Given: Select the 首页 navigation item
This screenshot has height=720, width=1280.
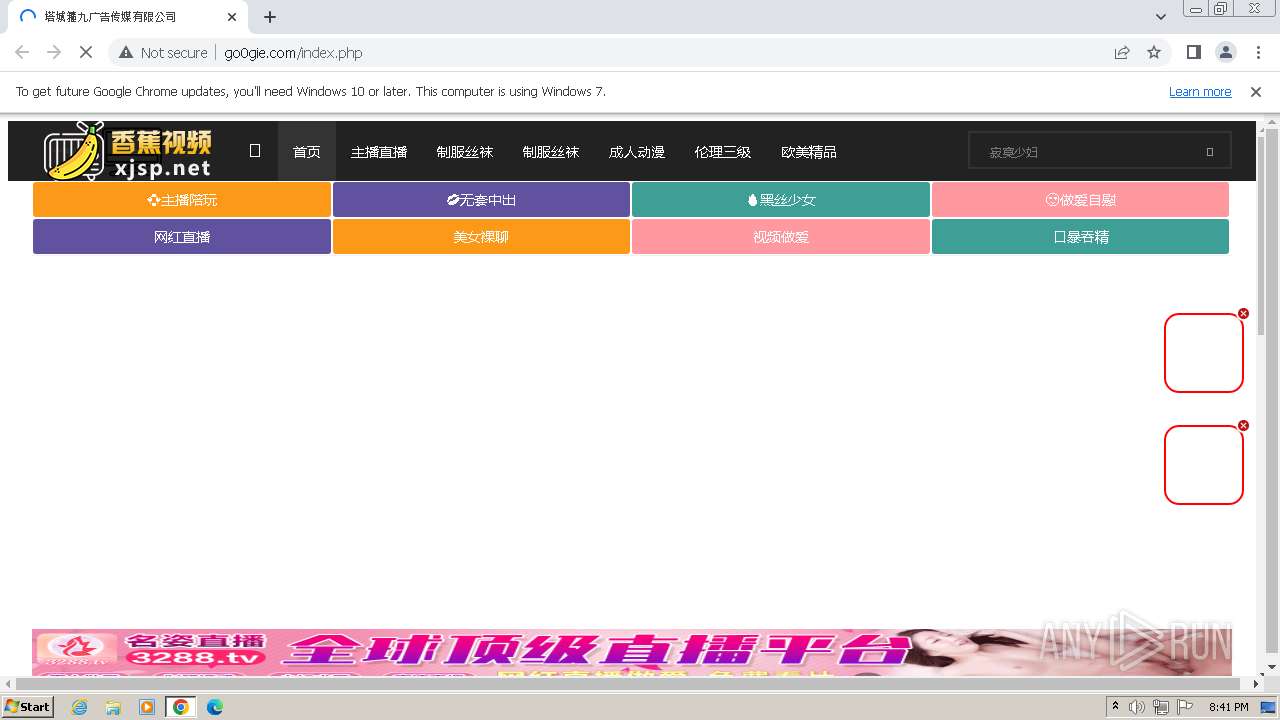Looking at the screenshot, I should (307, 152).
